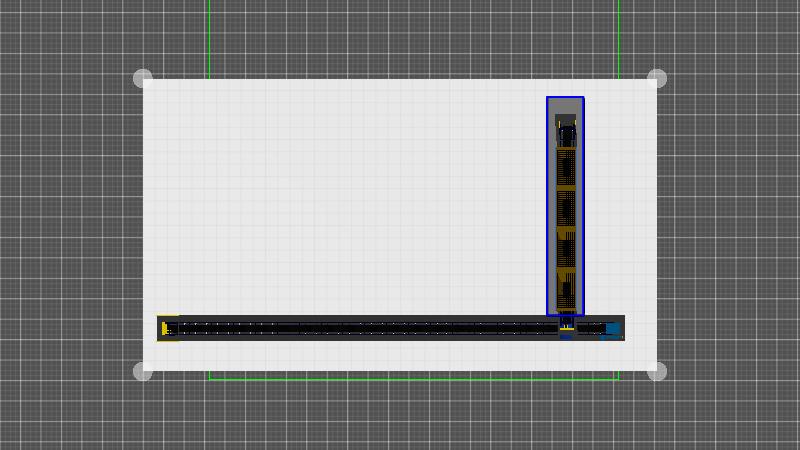Click the green line above floor's right side
Screen dimensions: 800x450
click(x=619, y=40)
